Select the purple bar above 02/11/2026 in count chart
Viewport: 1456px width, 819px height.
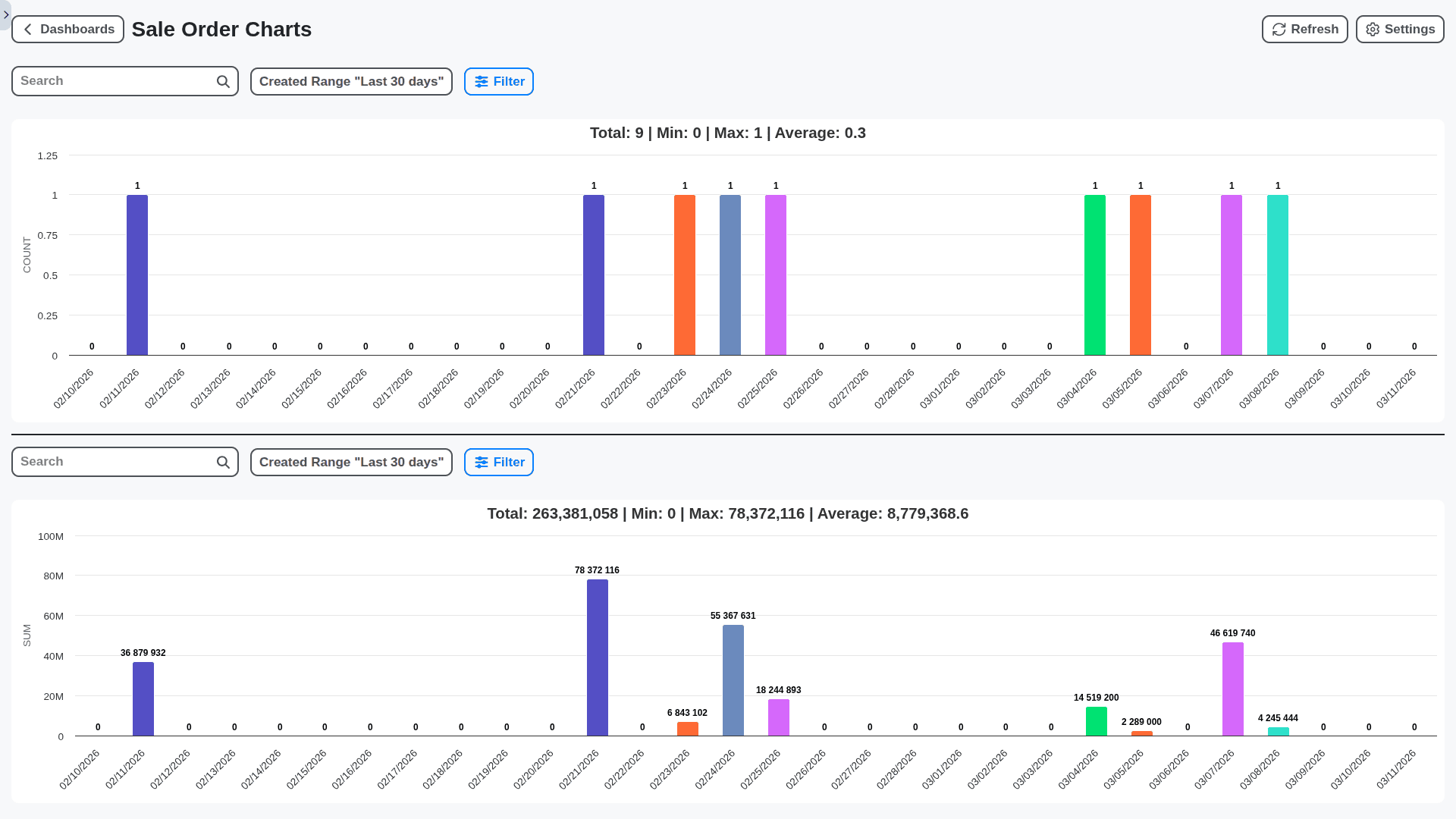137,275
